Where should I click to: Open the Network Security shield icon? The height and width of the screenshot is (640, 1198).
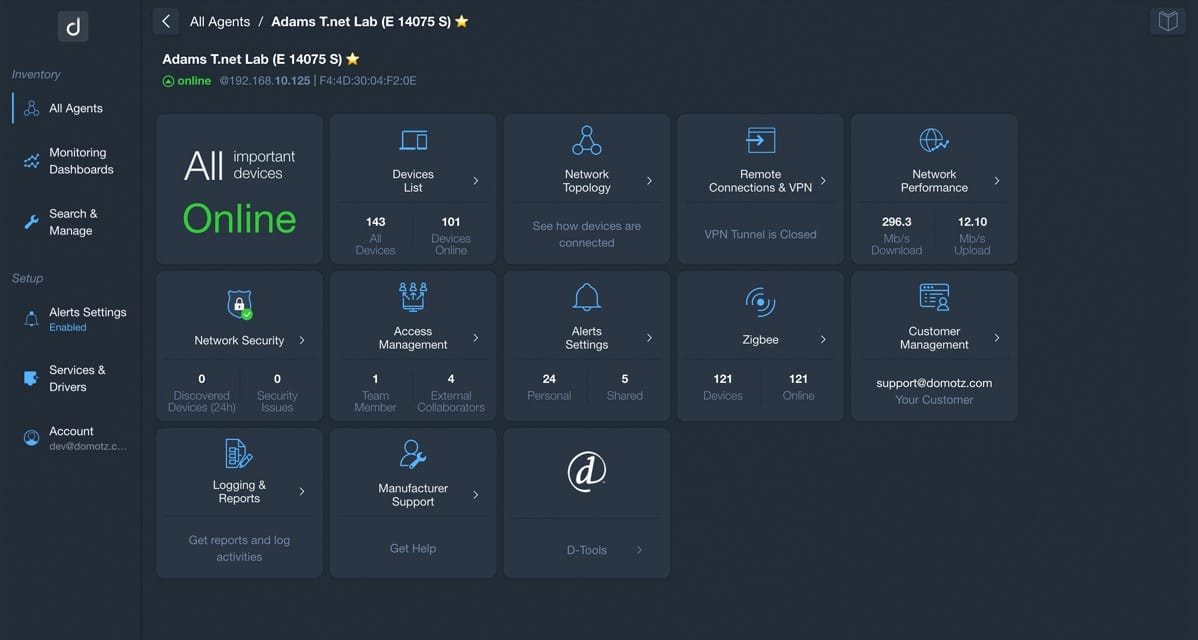(239, 305)
